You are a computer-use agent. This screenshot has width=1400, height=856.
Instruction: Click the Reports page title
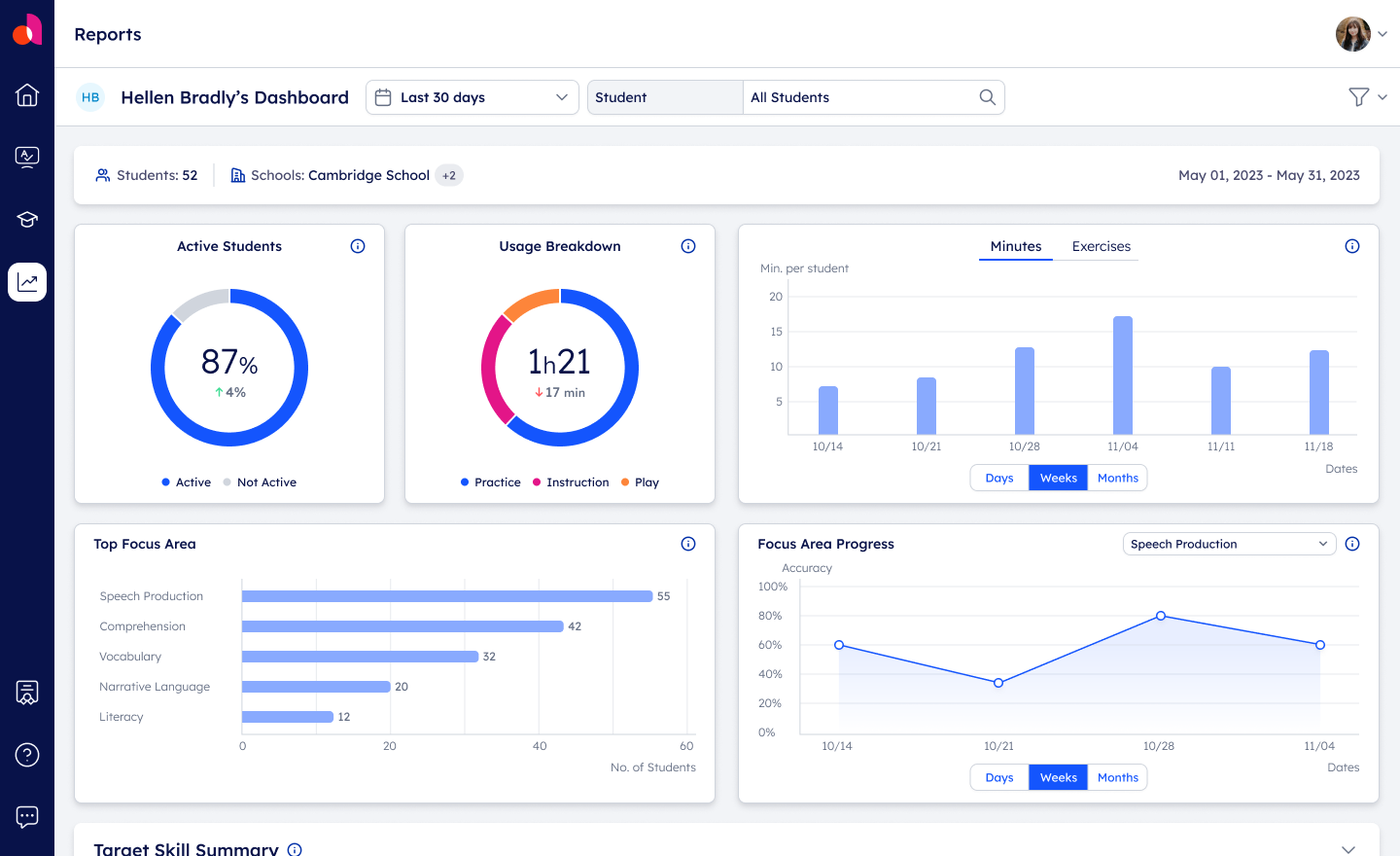108,34
